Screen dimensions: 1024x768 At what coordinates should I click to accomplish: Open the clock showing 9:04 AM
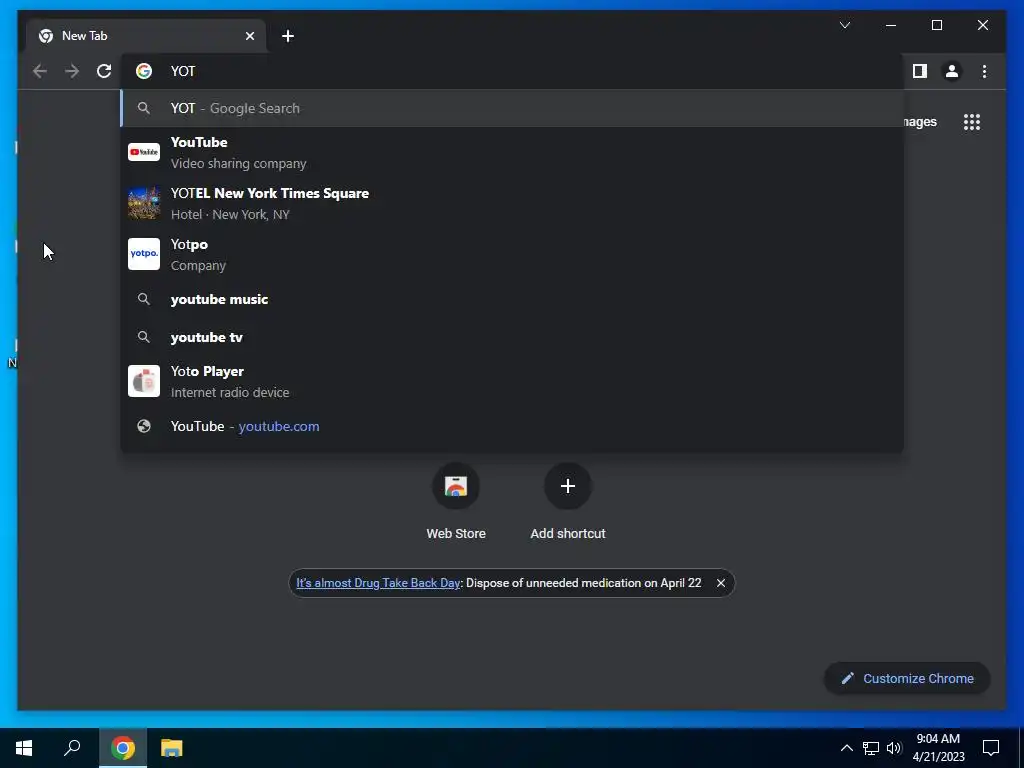(x=938, y=748)
